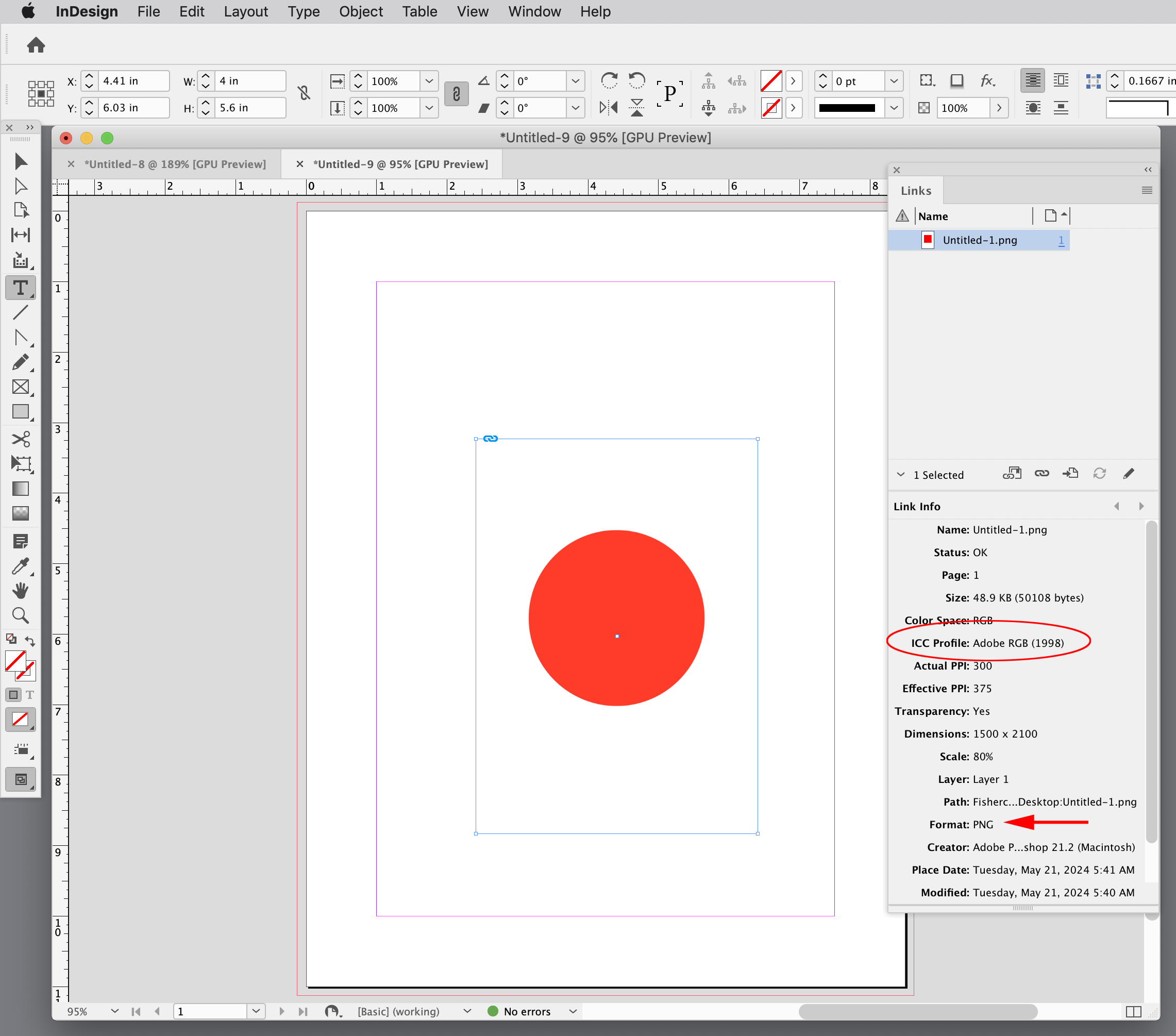Select the Type tool
This screenshot has width=1176, height=1036.
click(21, 288)
